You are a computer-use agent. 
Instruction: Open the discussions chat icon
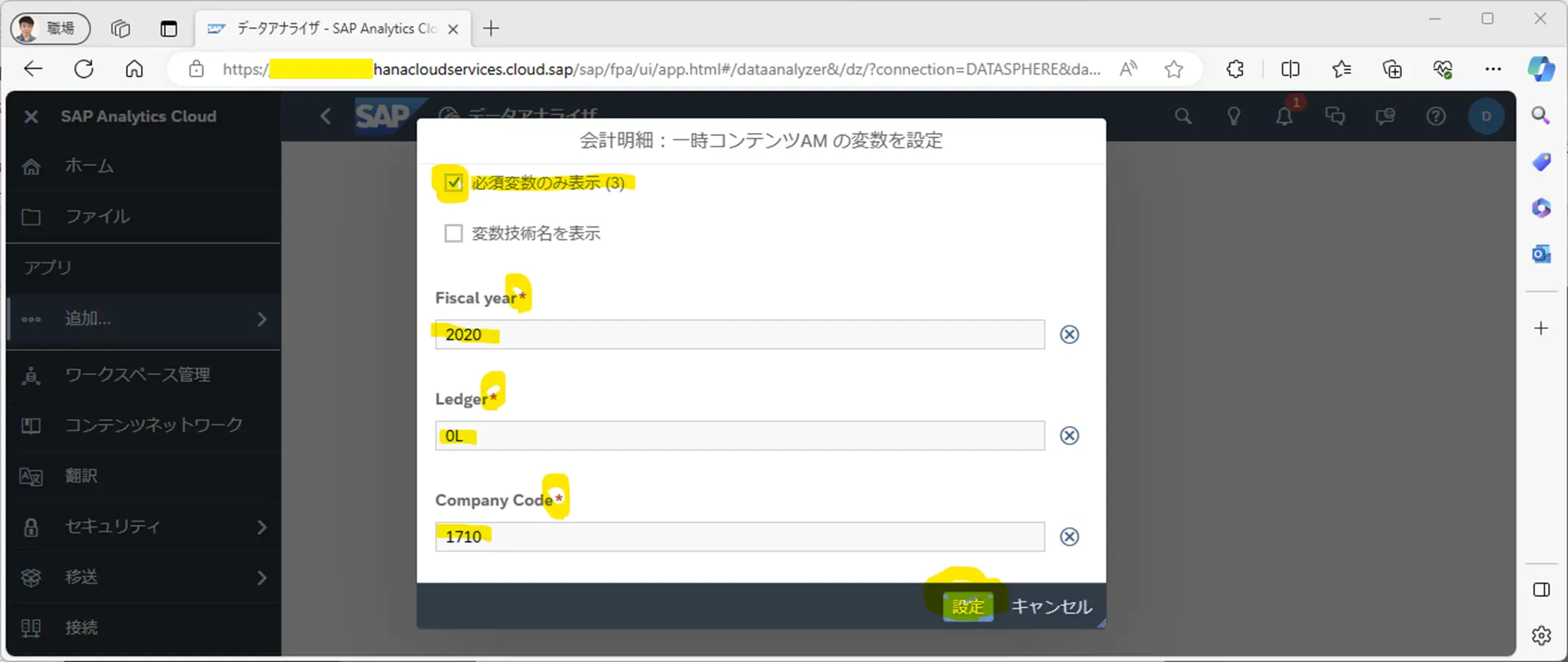[1335, 116]
